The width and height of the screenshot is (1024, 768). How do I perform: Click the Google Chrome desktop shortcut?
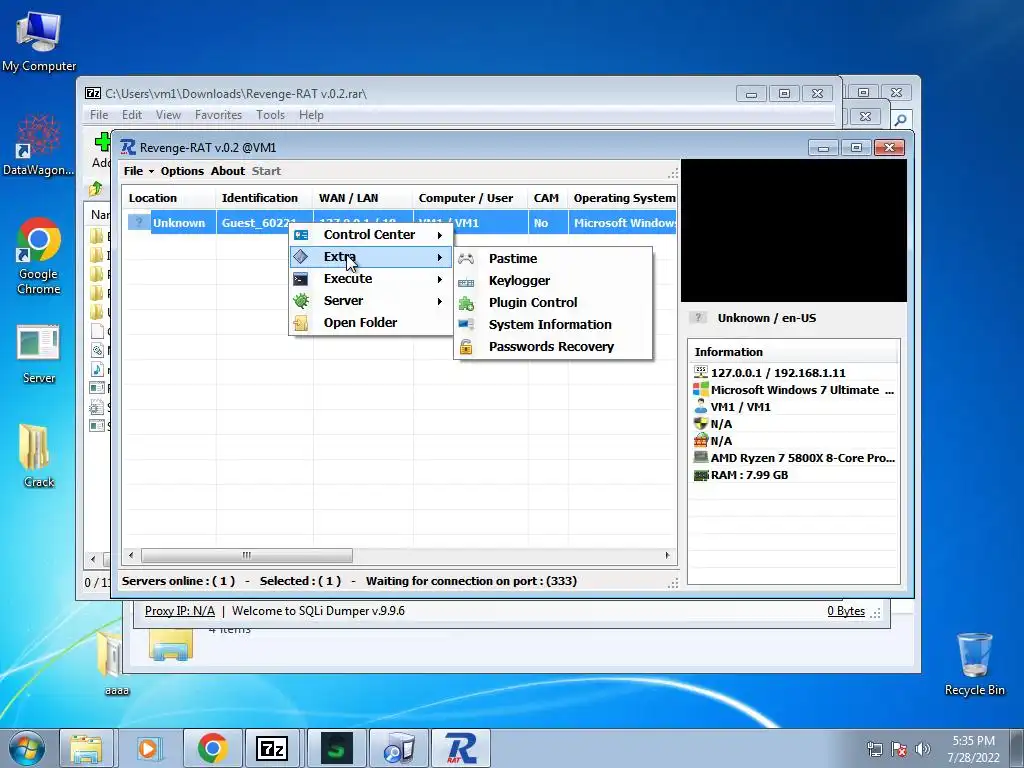point(39,256)
